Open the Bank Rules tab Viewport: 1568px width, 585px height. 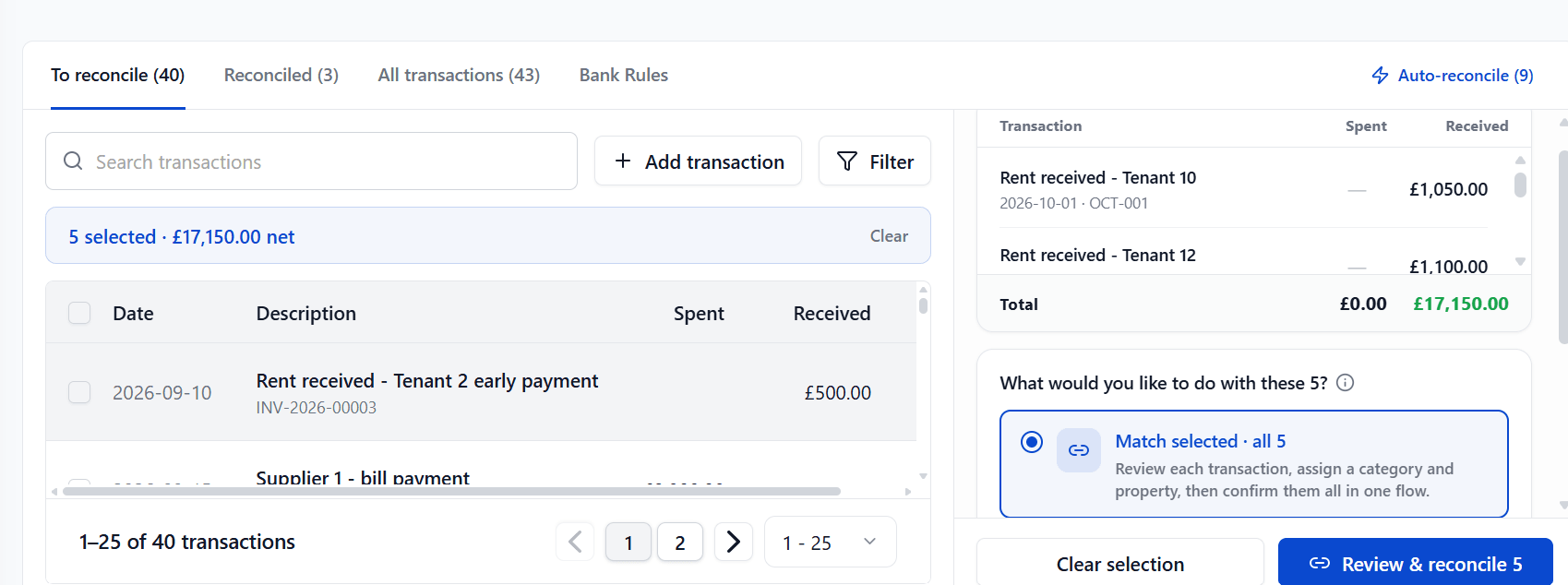pos(624,76)
